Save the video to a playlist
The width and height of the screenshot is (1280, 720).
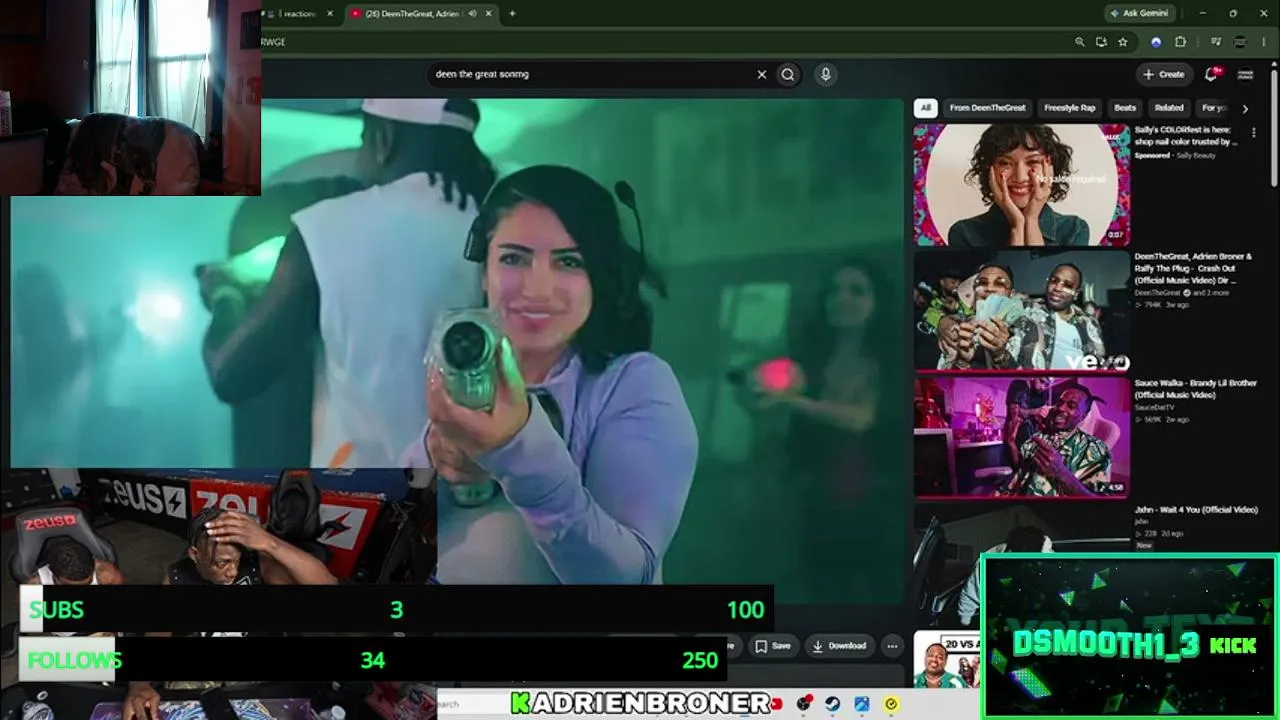773,646
